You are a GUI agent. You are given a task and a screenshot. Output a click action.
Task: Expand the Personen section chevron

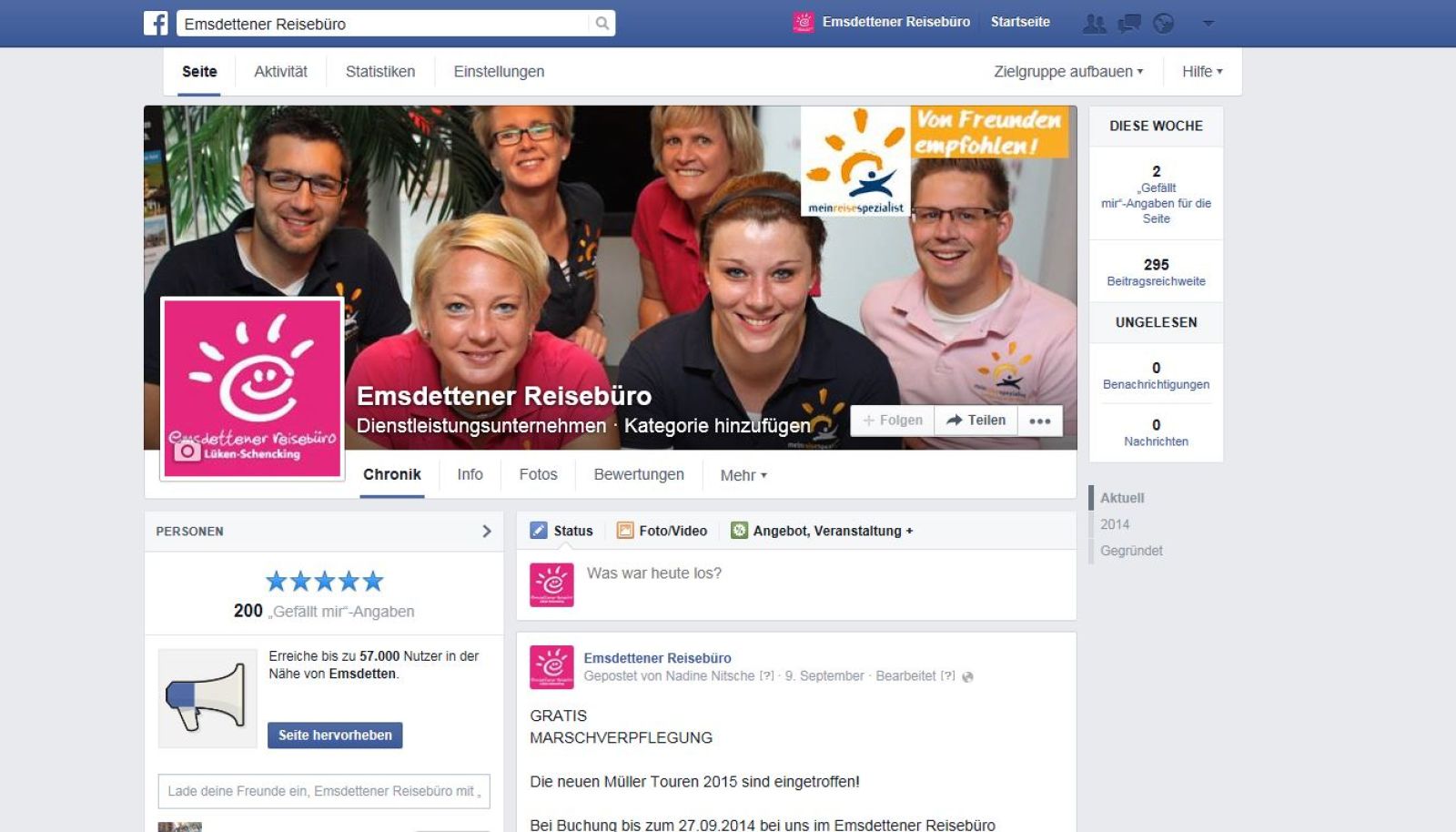tap(486, 531)
